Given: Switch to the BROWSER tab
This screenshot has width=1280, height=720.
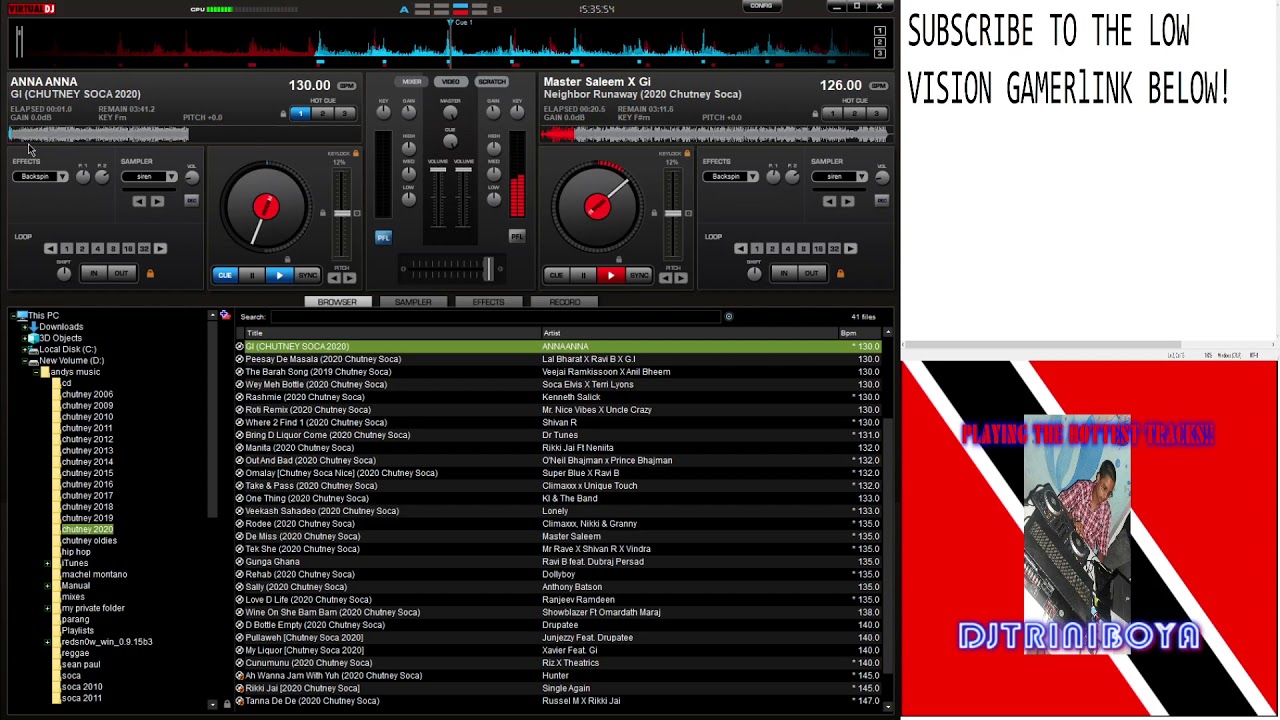Looking at the screenshot, I should (337, 302).
